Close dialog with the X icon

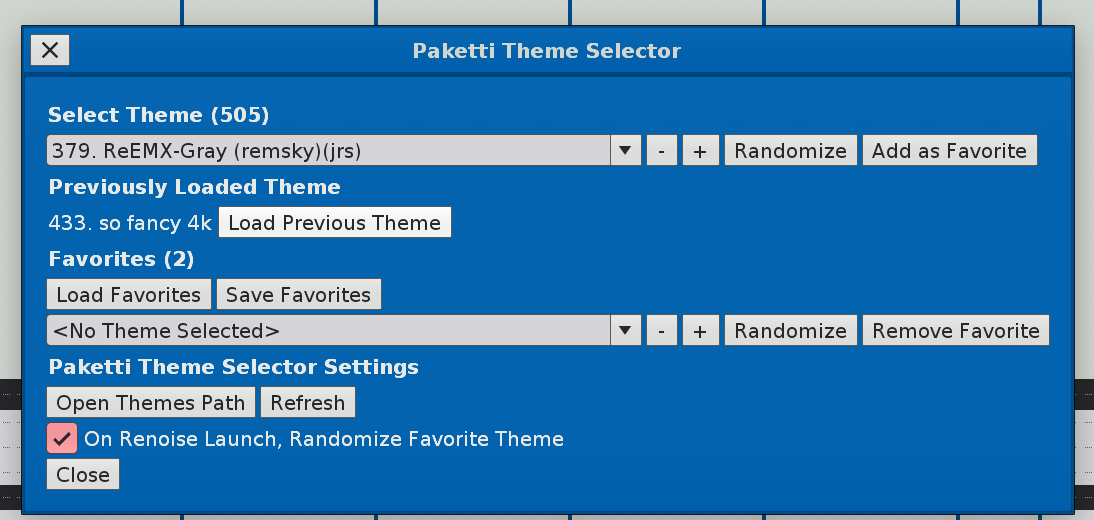tap(50, 49)
